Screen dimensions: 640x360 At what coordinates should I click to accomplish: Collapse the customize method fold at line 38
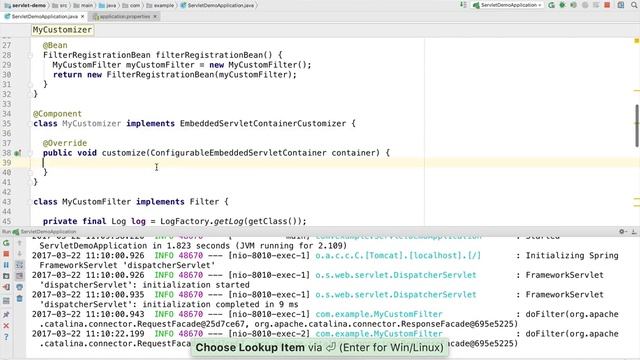30,153
